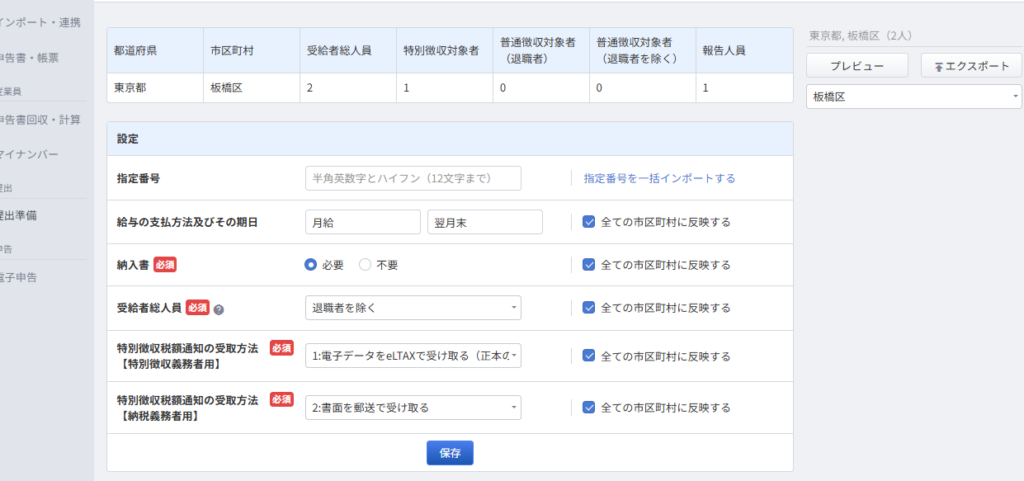1024x481 pixels.
Task: Click the 指定番号 input field
Action: pos(412,178)
